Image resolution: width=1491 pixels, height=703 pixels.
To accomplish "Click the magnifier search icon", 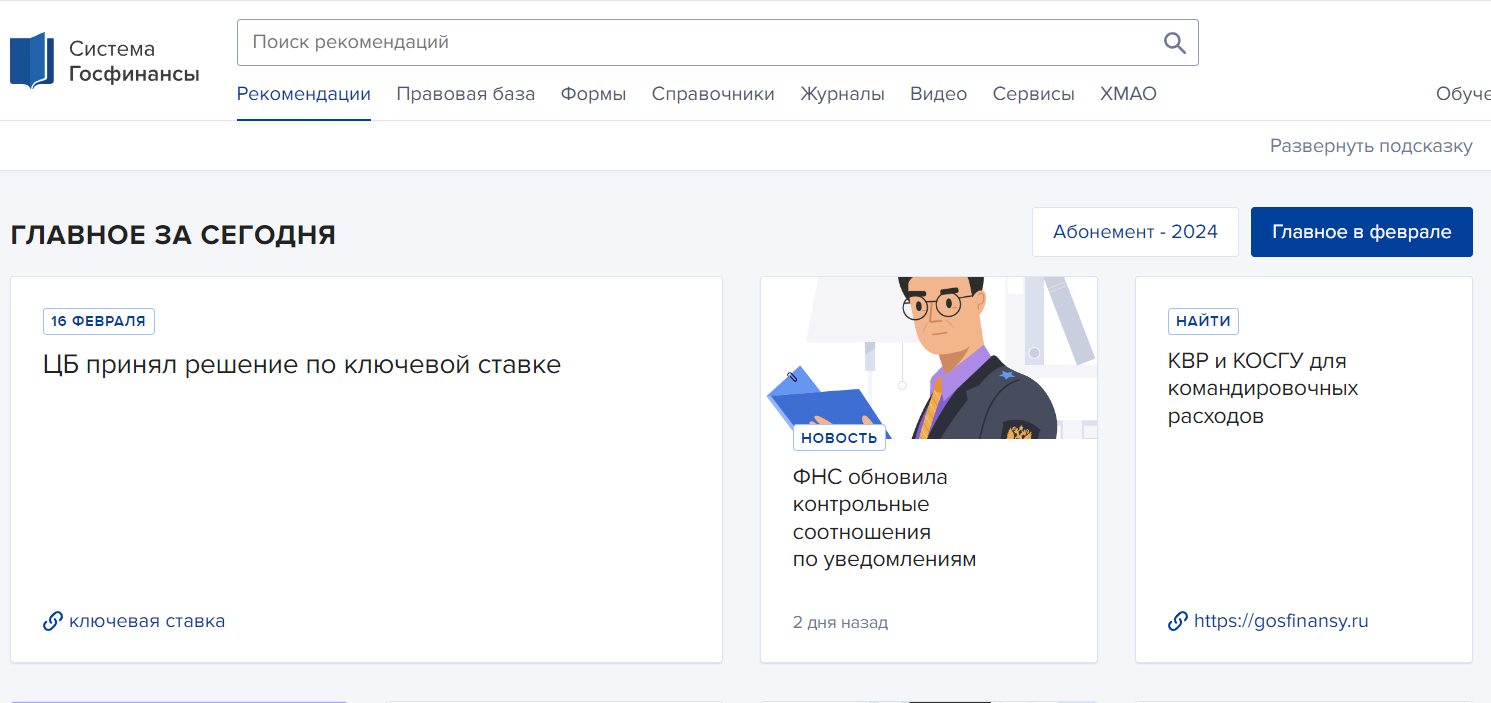I will (1174, 43).
